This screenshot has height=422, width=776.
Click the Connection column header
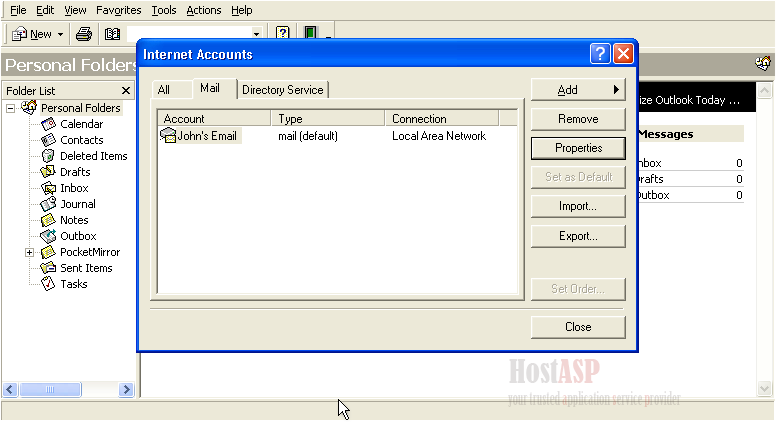442,119
